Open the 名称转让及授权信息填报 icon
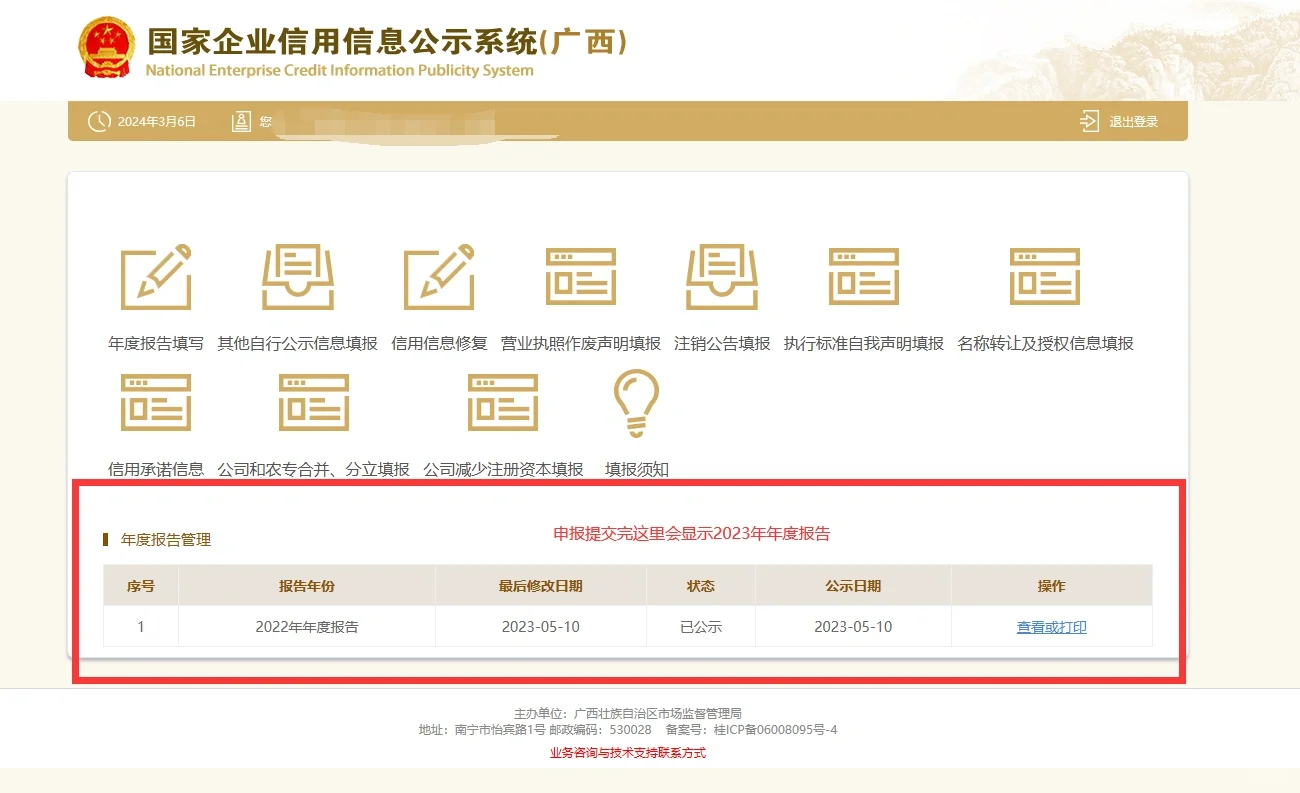Viewport: 1300px width, 793px height. (x=1045, y=276)
